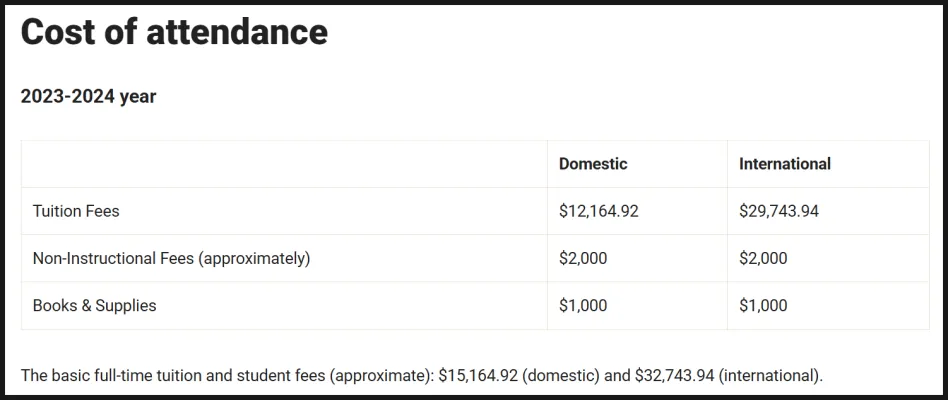Viewport: 948px width, 400px height.
Task: Select the word 'attendance' in the title
Action: pyautogui.click(x=237, y=31)
